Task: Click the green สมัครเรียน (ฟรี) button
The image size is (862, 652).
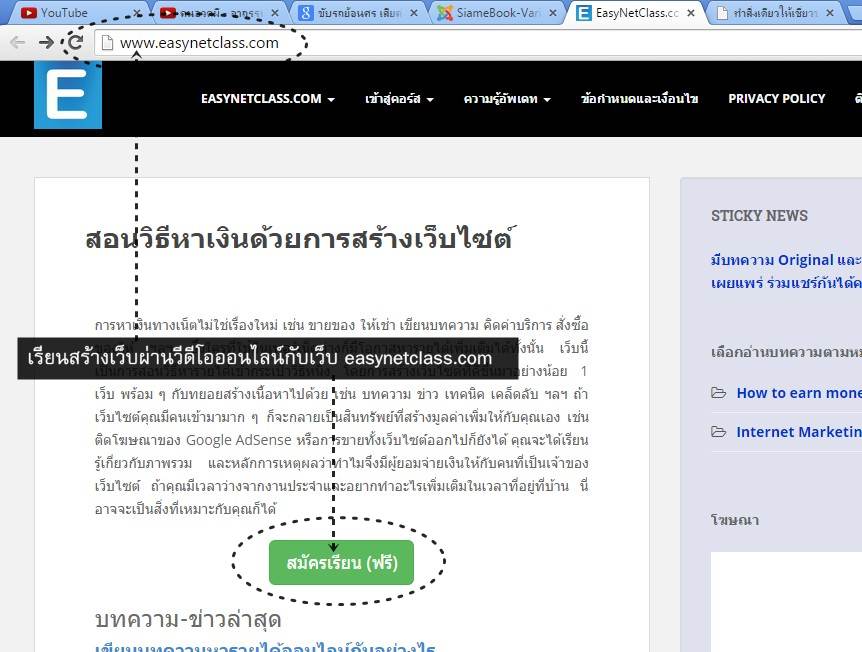Action: [341, 562]
